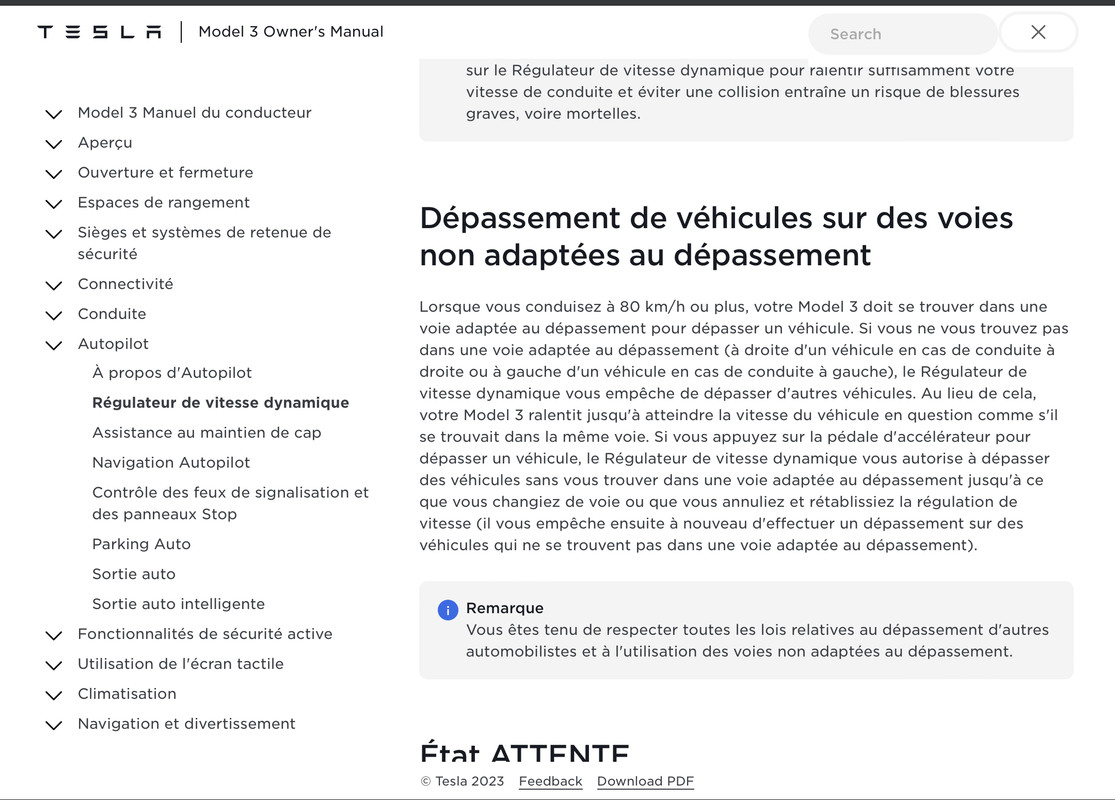Screen dimensions: 1115x800
Task: Open the Conduite section
Action: tap(112, 314)
